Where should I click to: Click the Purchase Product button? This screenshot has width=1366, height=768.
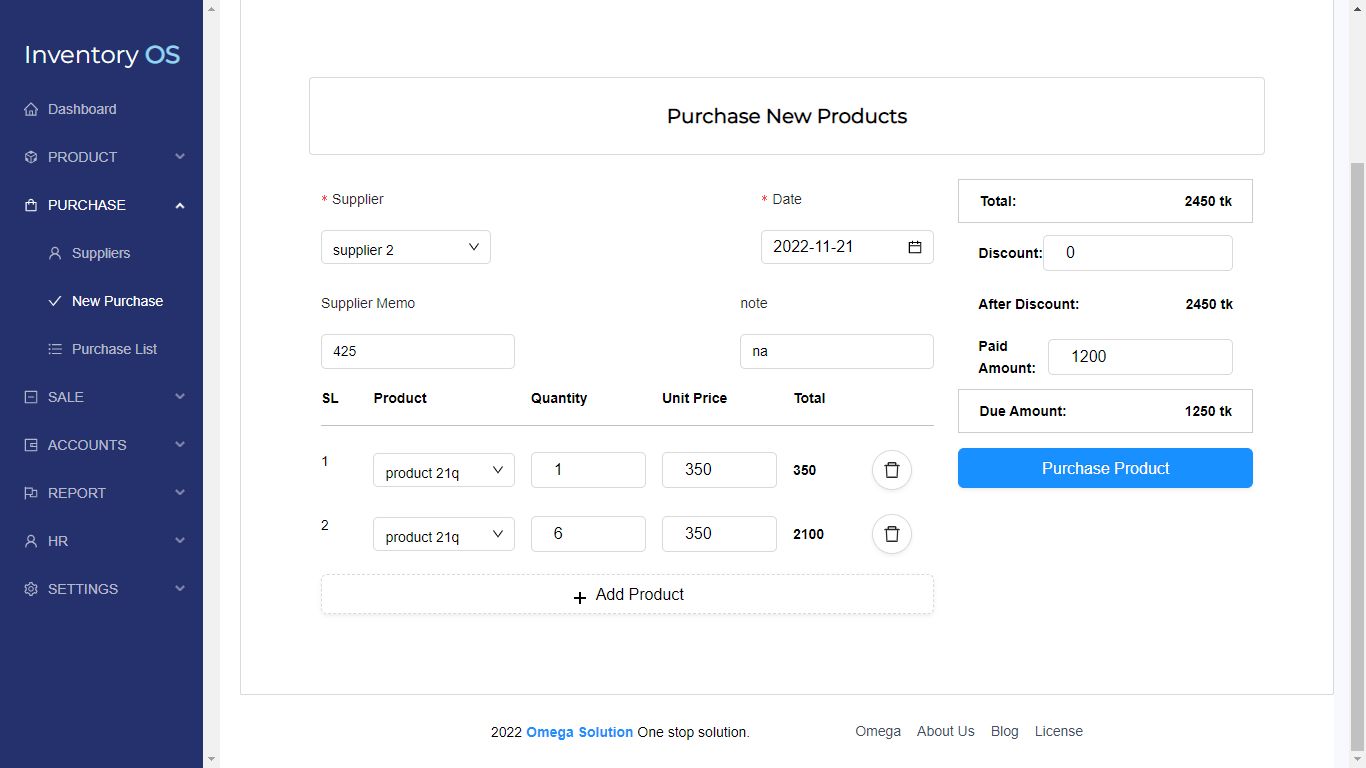coord(1104,468)
